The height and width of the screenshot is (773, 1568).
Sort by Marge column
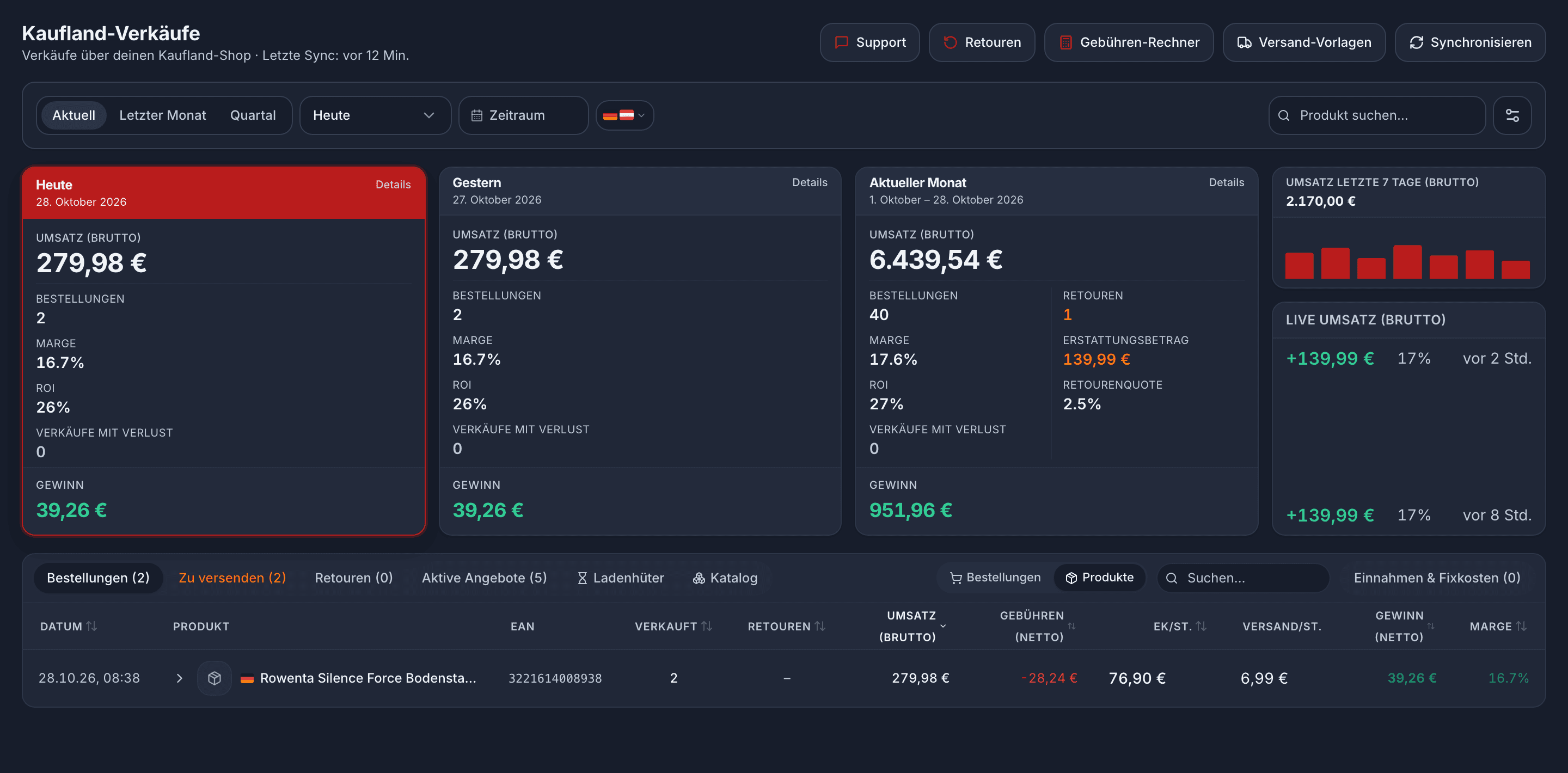pyautogui.click(x=1498, y=627)
